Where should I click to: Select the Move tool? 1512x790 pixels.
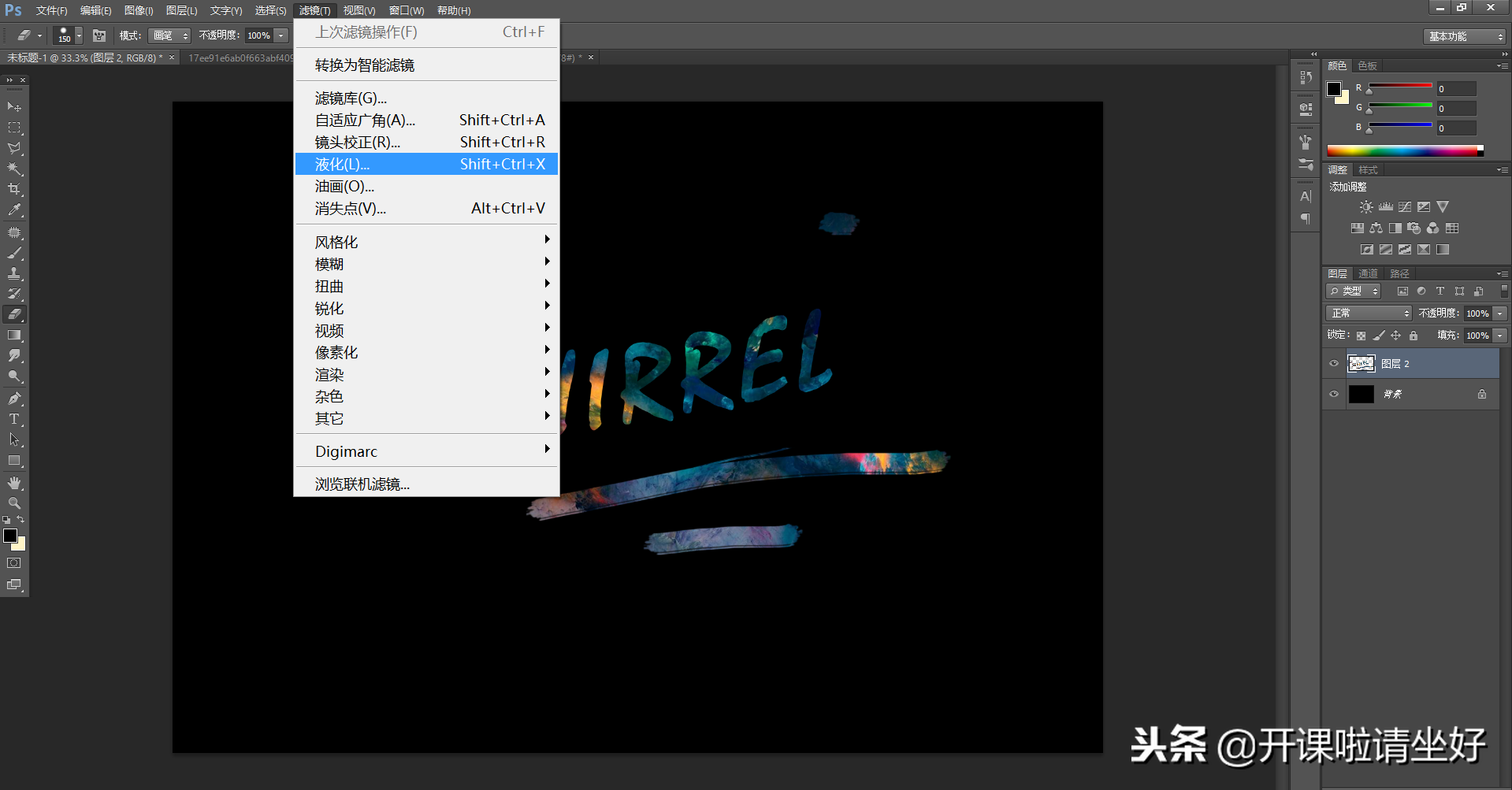click(x=14, y=106)
